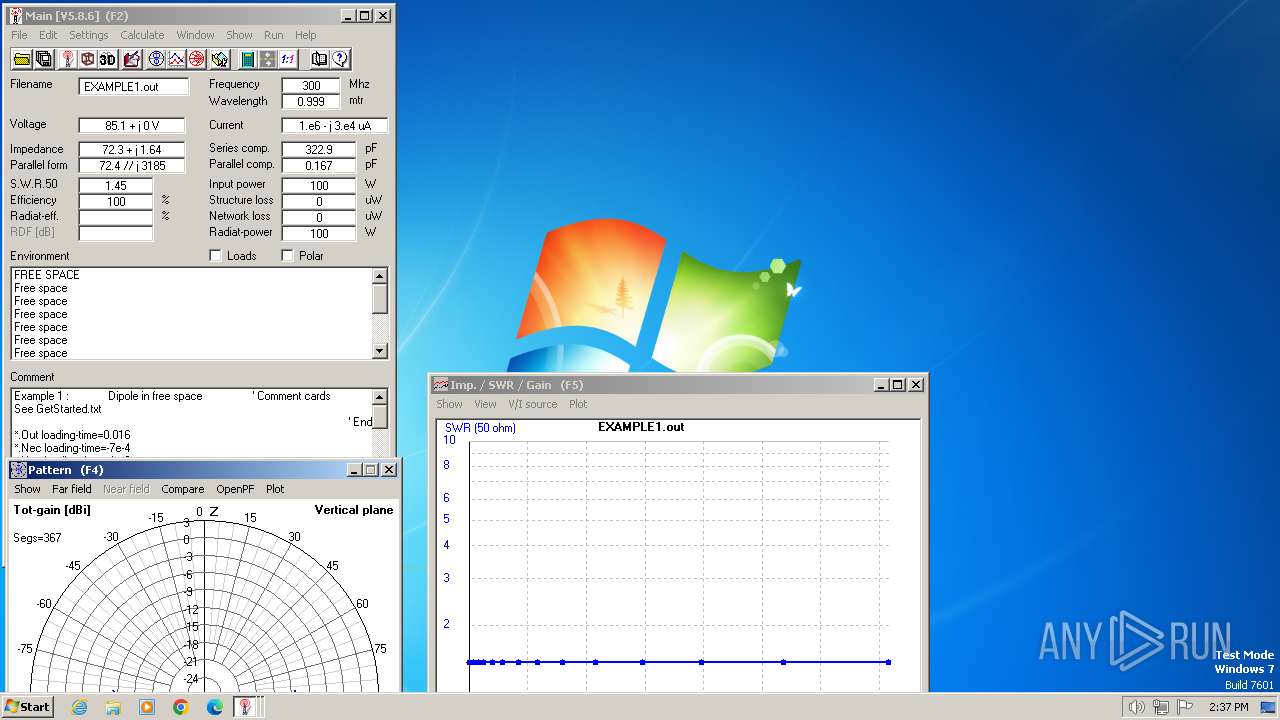
Task: Enable the Loads checkbox
Action: point(215,256)
